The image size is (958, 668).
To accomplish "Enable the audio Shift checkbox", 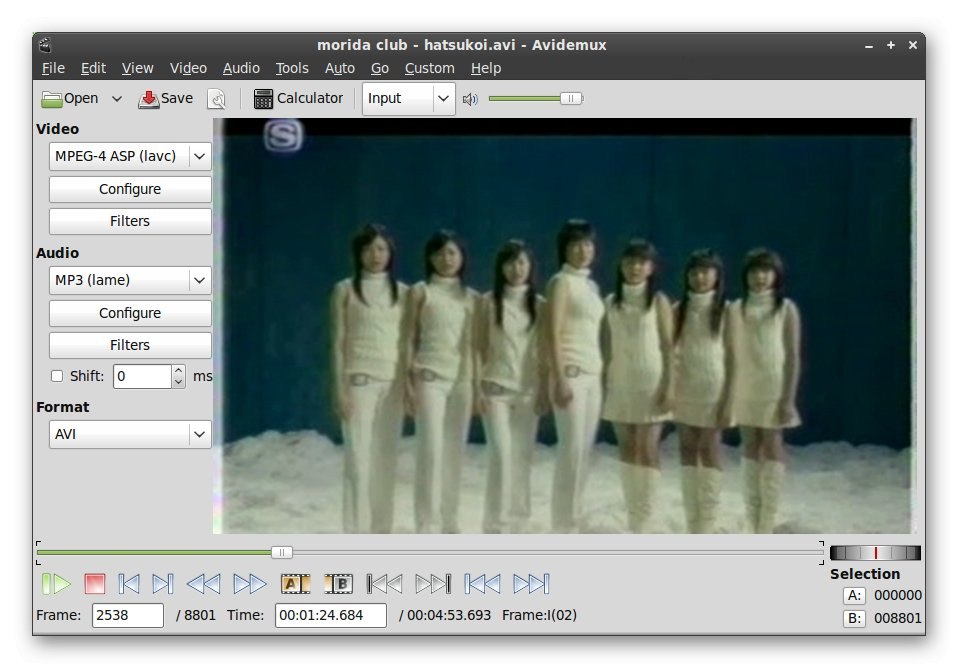I will tap(57, 376).
